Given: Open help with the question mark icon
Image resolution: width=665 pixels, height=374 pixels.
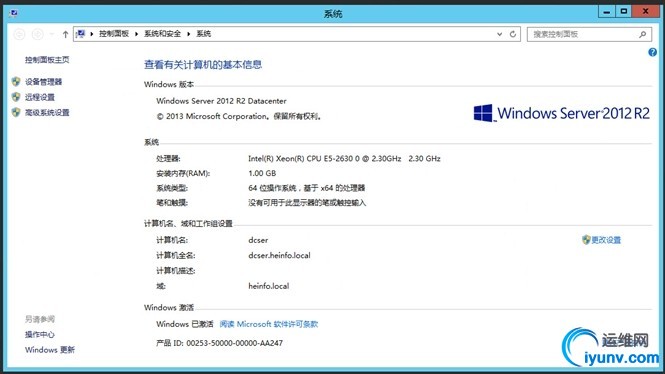Looking at the screenshot, I should (652, 52).
